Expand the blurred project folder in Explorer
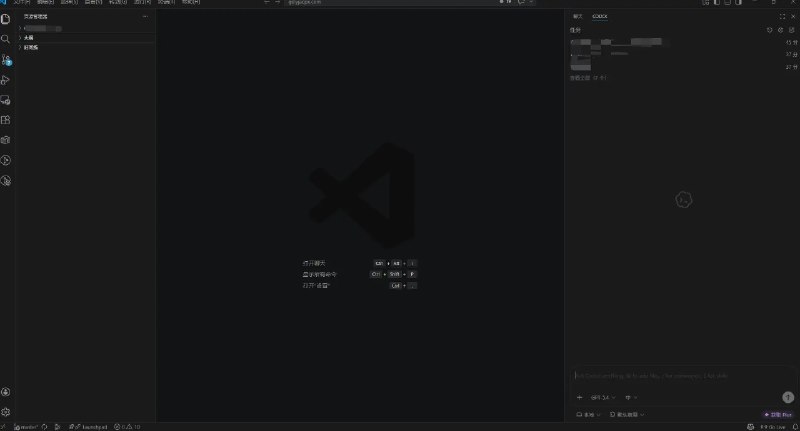The width and height of the screenshot is (800, 431). click(x=86, y=29)
